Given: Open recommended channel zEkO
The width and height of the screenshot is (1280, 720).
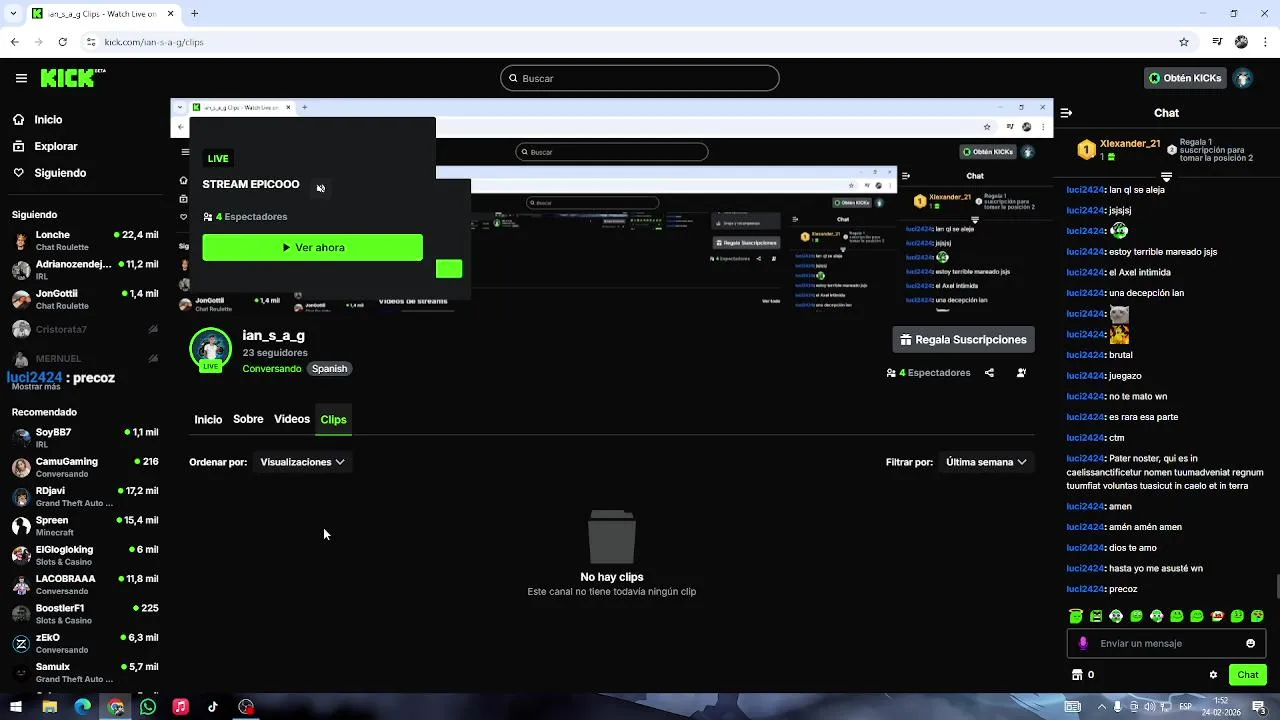Looking at the screenshot, I should (85, 643).
